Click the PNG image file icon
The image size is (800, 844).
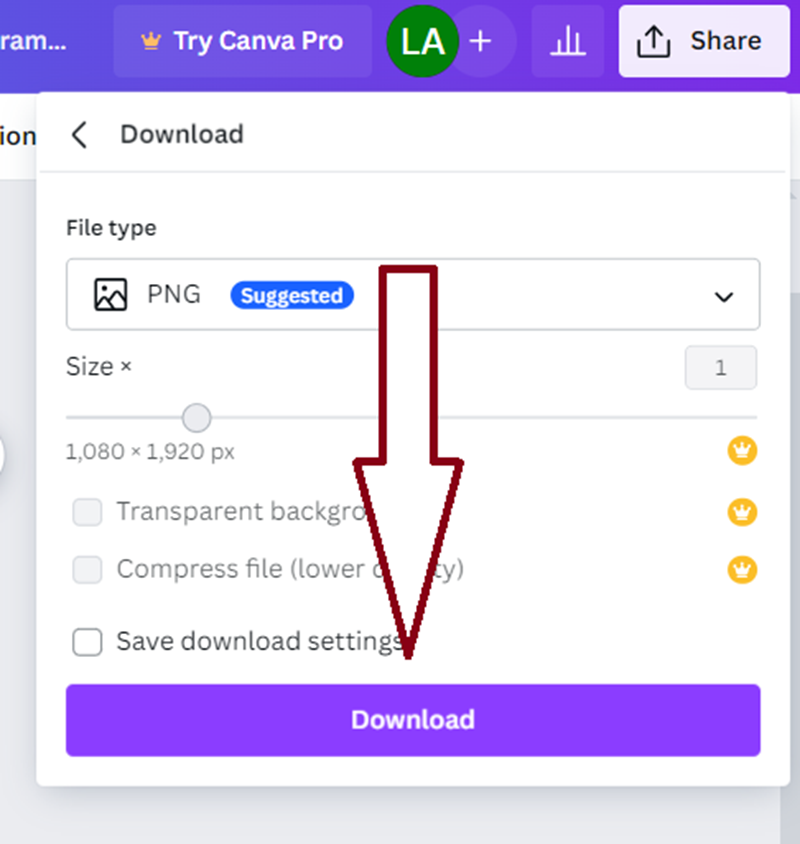pyautogui.click(x=110, y=295)
